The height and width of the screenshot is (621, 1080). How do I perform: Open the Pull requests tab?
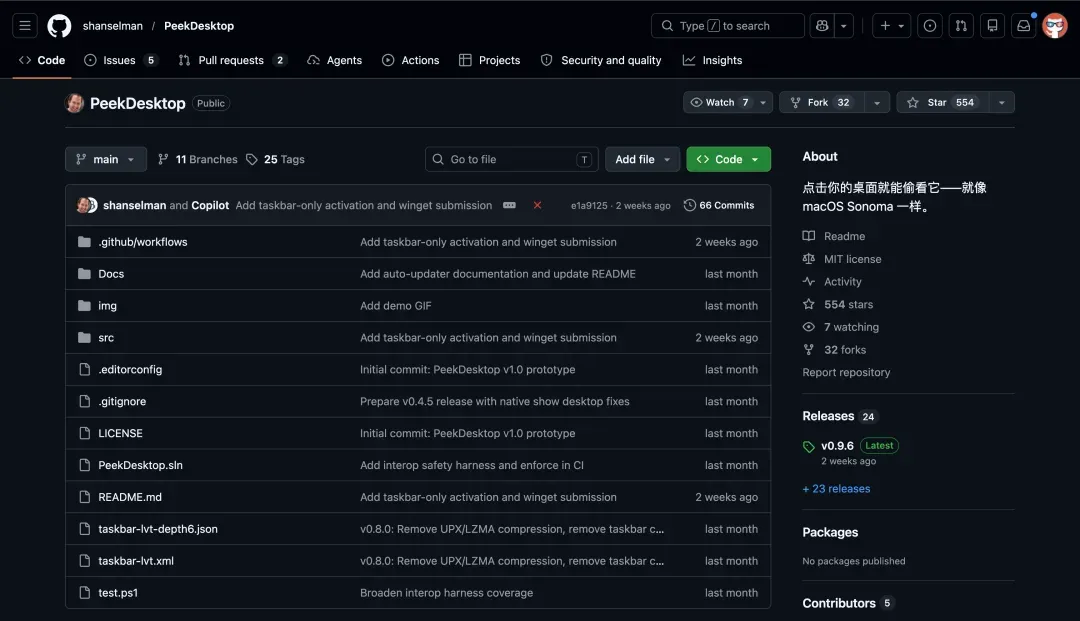(x=232, y=60)
